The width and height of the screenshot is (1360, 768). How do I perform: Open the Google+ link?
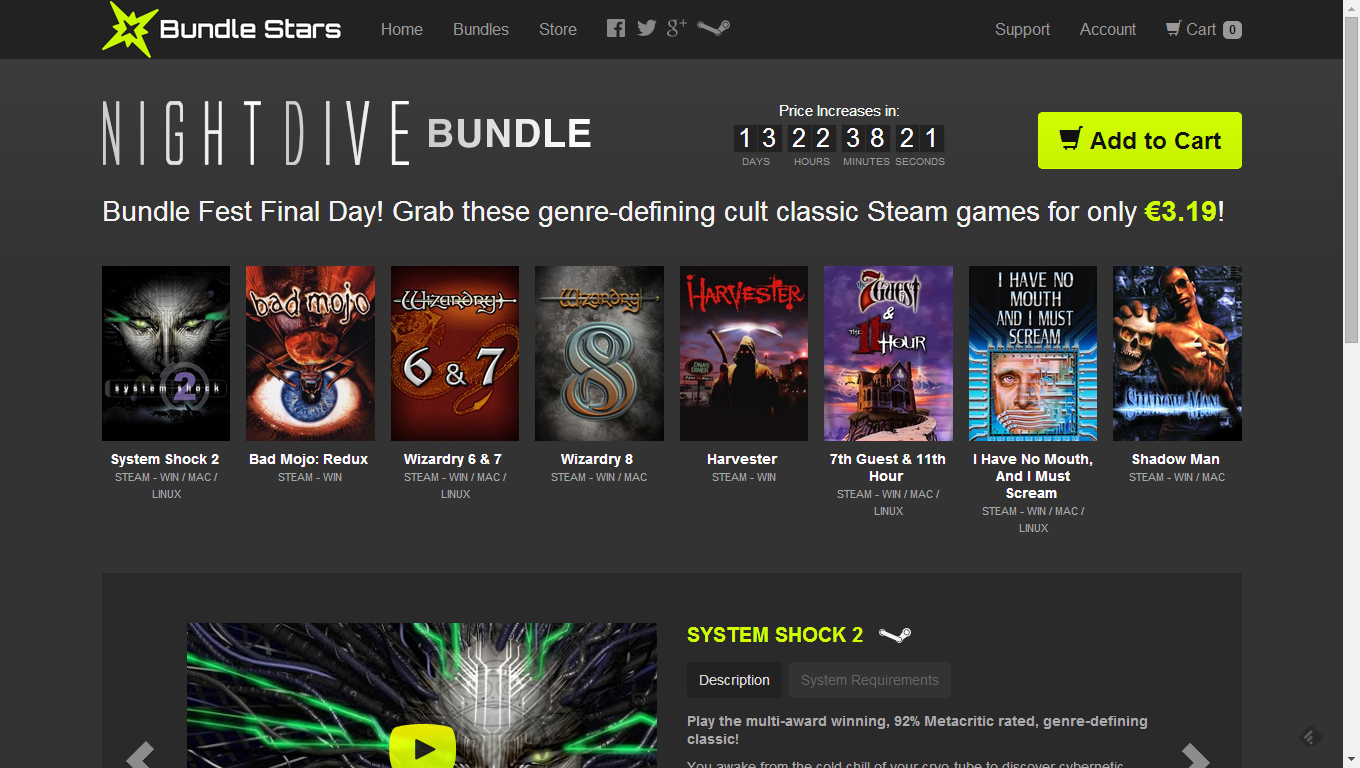tap(676, 28)
